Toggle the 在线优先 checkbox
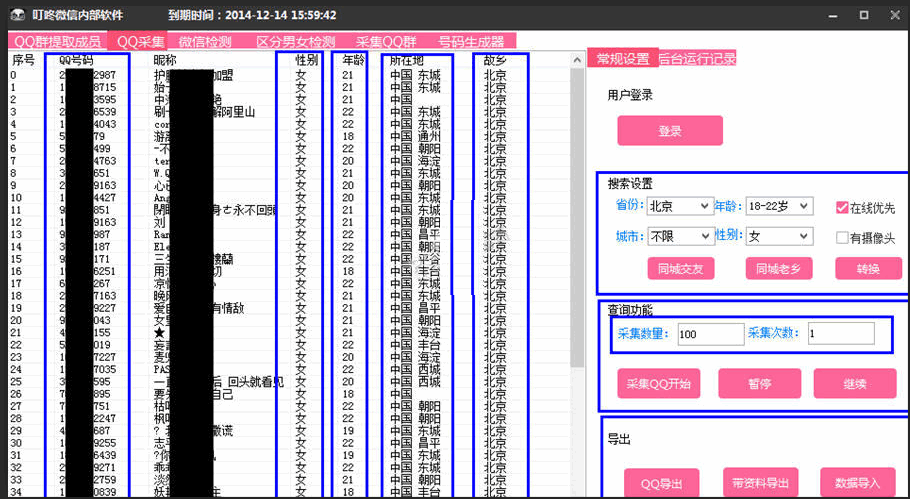The image size is (910, 499). click(x=842, y=208)
